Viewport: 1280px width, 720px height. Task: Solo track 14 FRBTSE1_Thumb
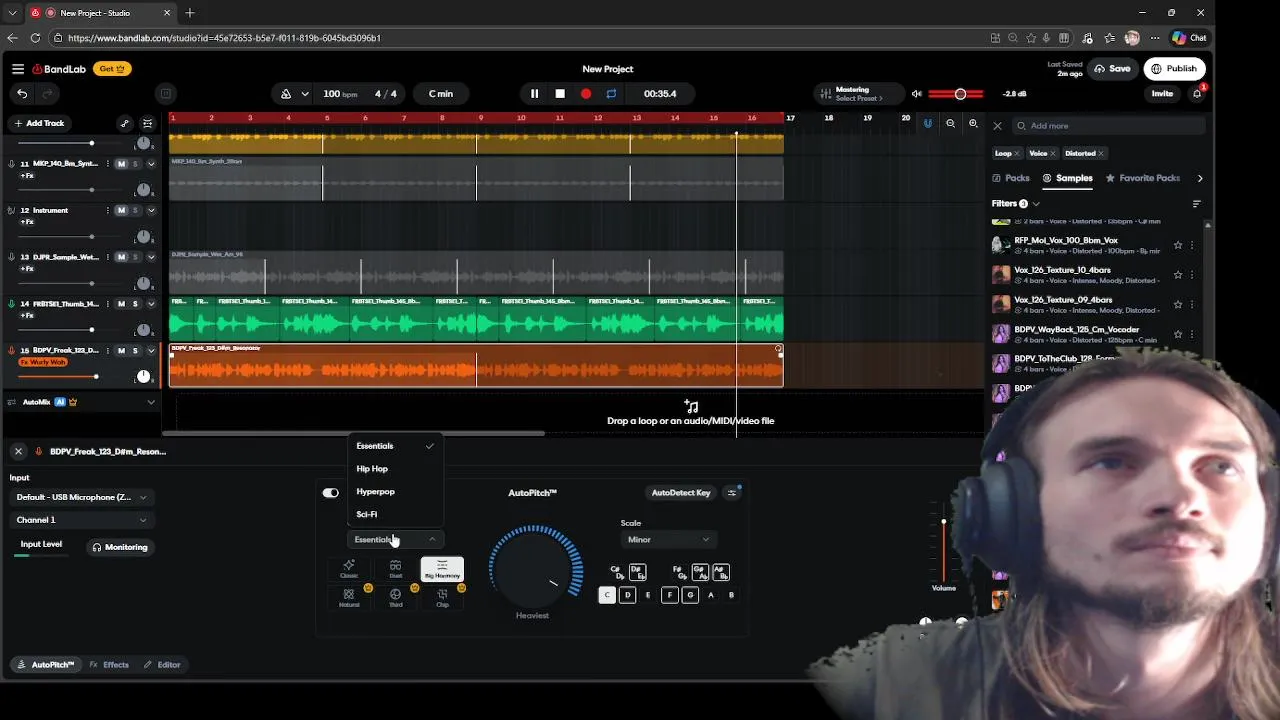coord(135,304)
